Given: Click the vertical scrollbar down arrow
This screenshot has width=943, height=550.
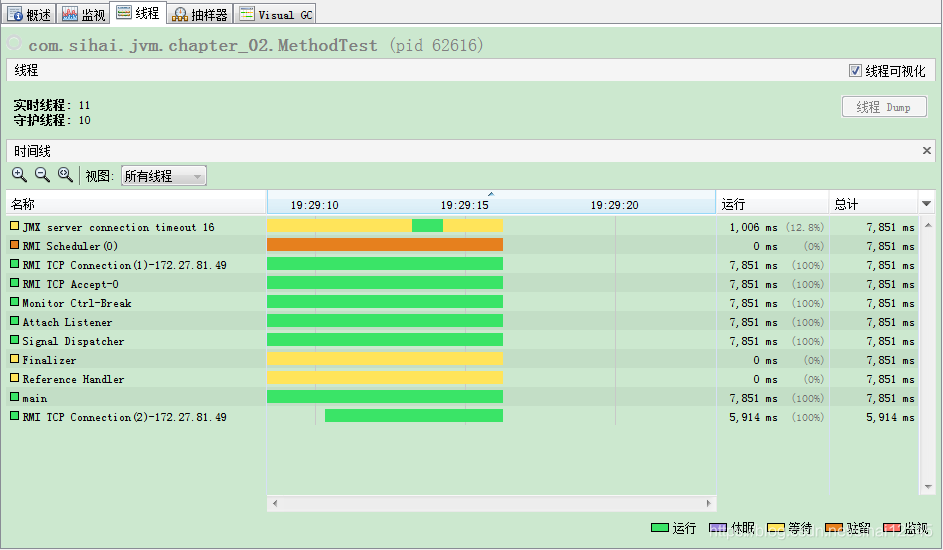Looking at the screenshot, I should [928, 487].
